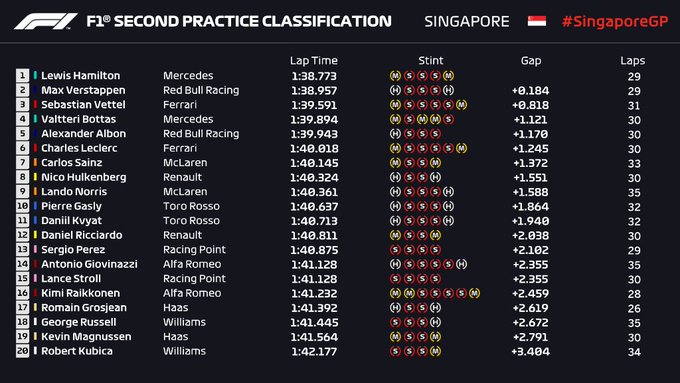Click Vettel's last medium tyre icon
Image resolution: width=680 pixels, height=383 pixels.
pos(461,105)
